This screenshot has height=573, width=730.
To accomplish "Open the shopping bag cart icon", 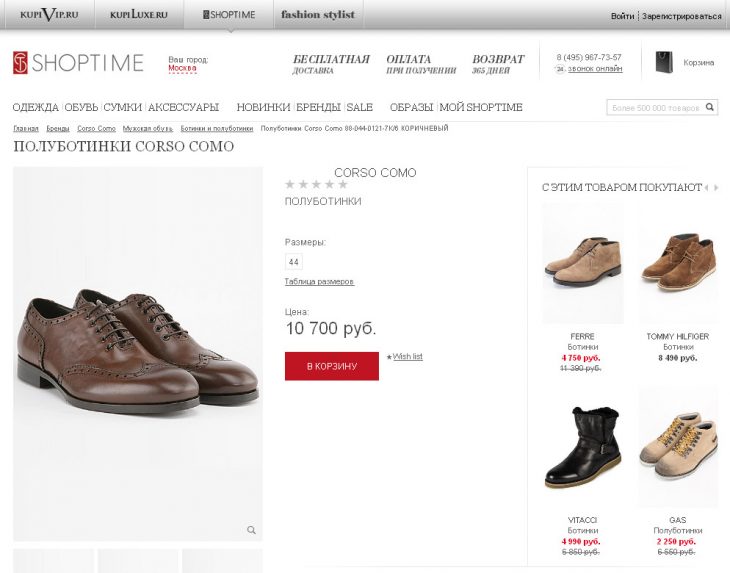I will coord(663,62).
